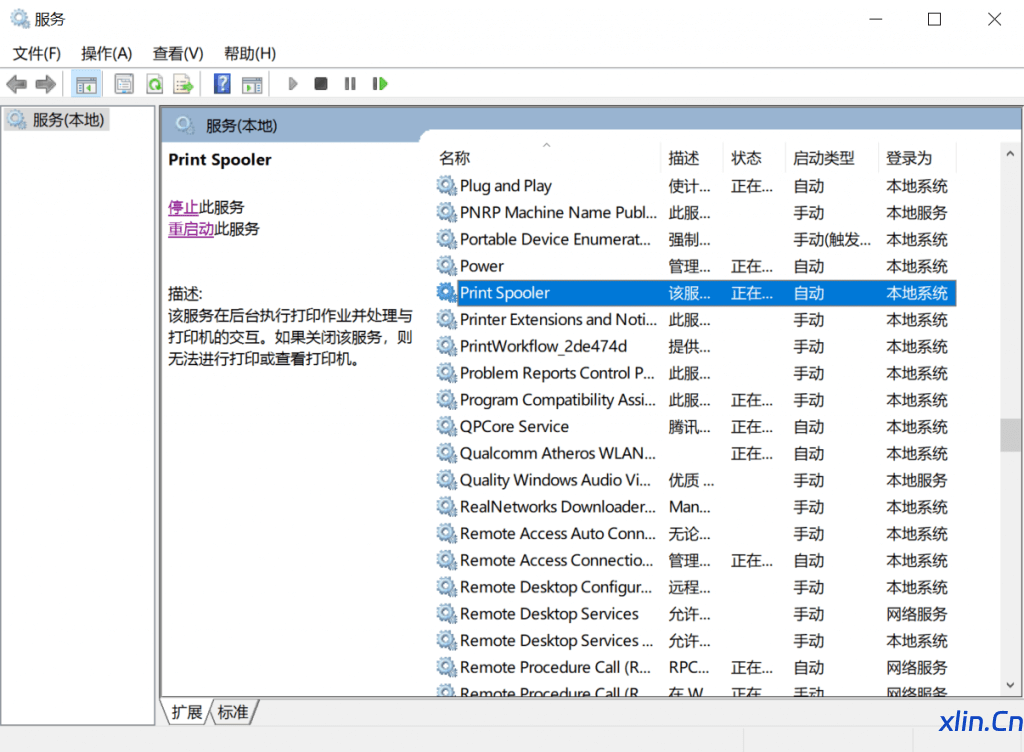Image resolution: width=1024 pixels, height=752 pixels.
Task: Switch to the 扩展 tab
Action: (x=187, y=712)
